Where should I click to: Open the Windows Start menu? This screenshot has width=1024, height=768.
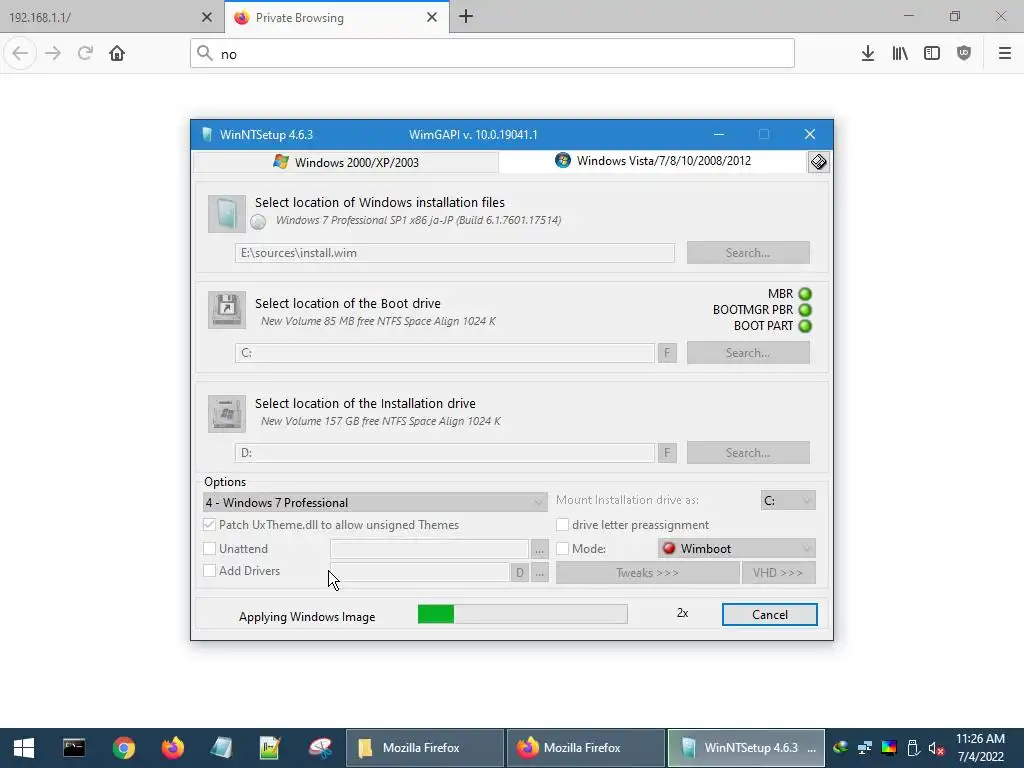(x=24, y=748)
